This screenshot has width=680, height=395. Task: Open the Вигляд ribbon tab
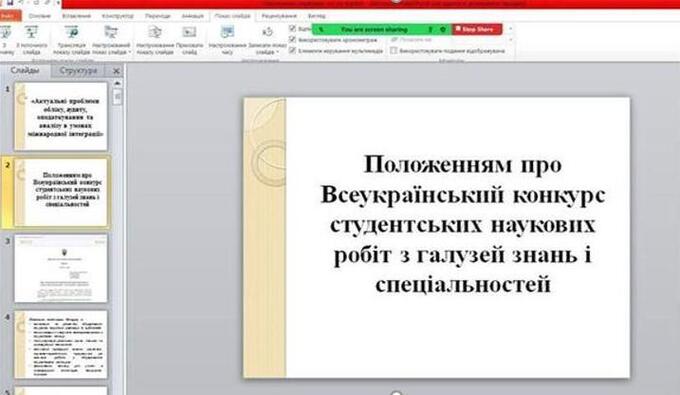pyautogui.click(x=317, y=16)
